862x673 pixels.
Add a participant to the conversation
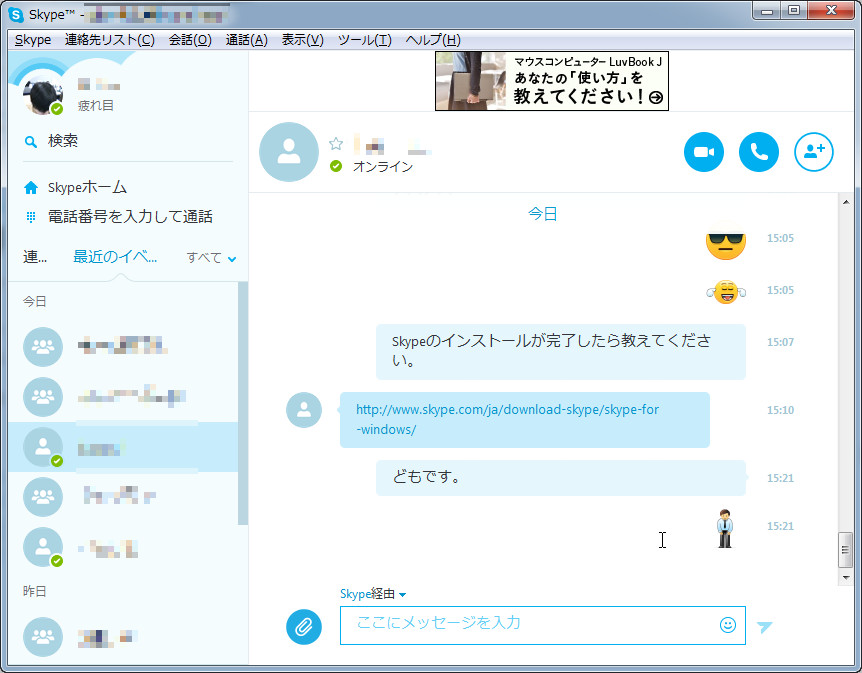812,152
